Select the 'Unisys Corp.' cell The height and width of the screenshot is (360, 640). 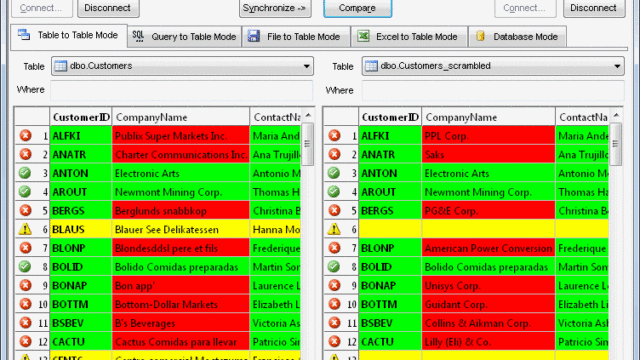coord(489,285)
